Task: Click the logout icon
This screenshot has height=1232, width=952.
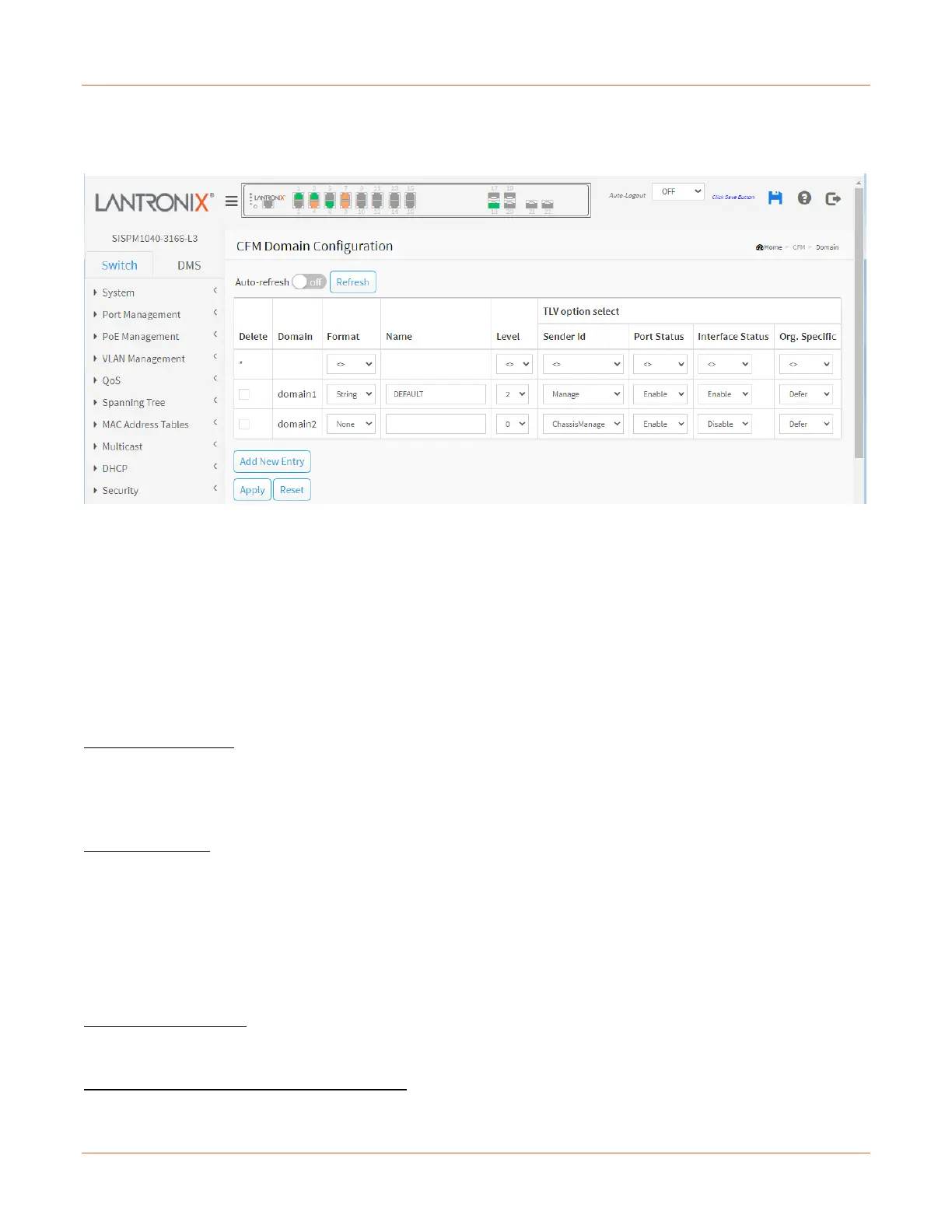Action: (x=833, y=198)
